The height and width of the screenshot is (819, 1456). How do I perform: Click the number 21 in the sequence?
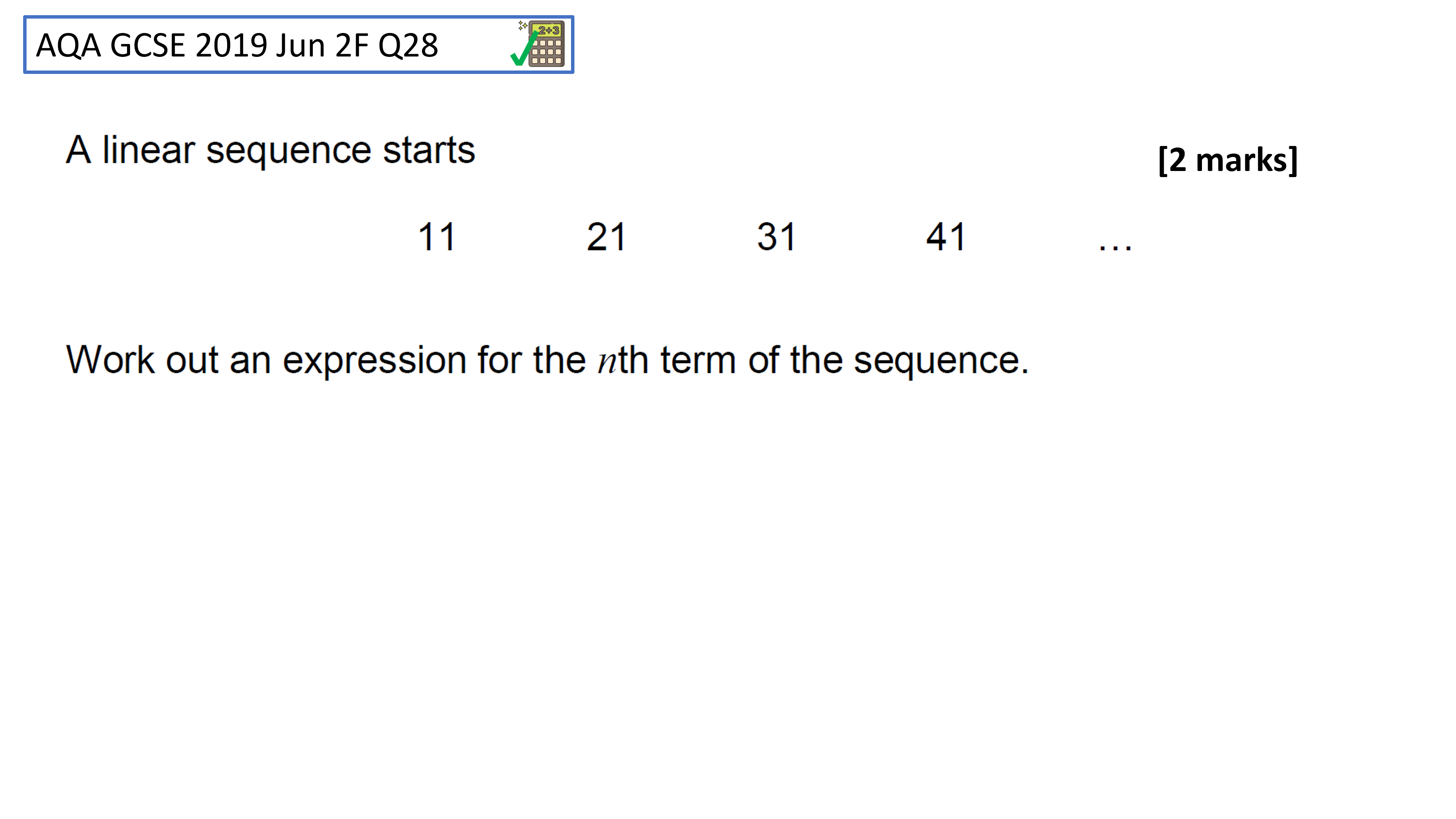(606, 237)
